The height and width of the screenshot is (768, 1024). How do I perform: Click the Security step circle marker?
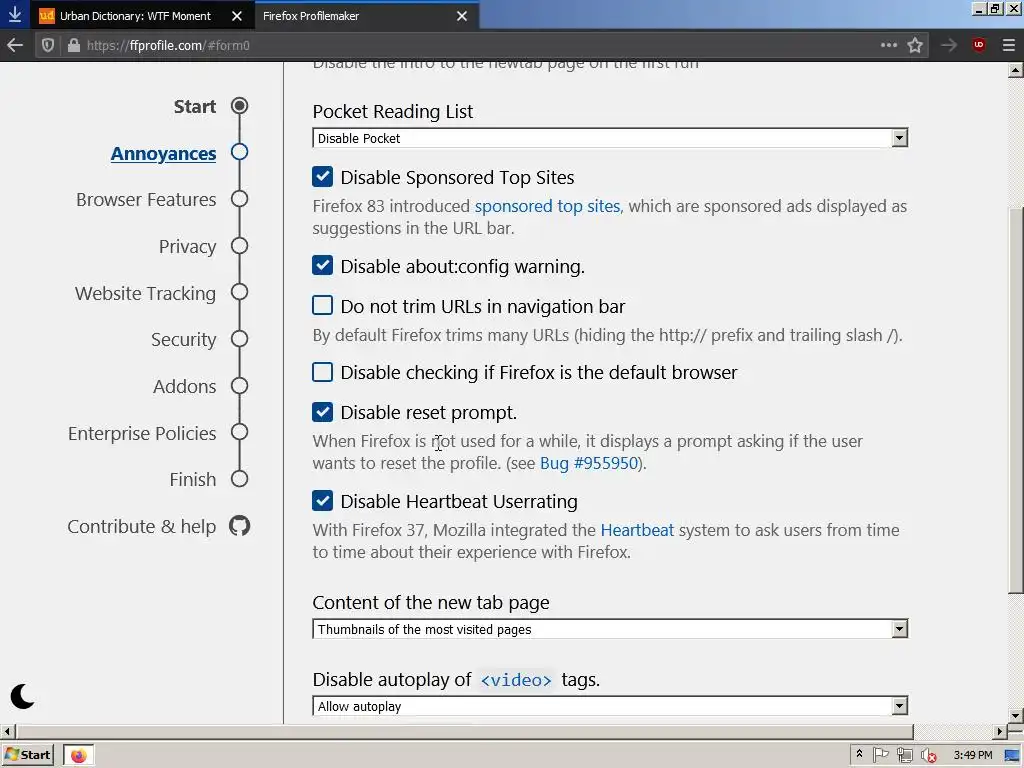tap(240, 339)
